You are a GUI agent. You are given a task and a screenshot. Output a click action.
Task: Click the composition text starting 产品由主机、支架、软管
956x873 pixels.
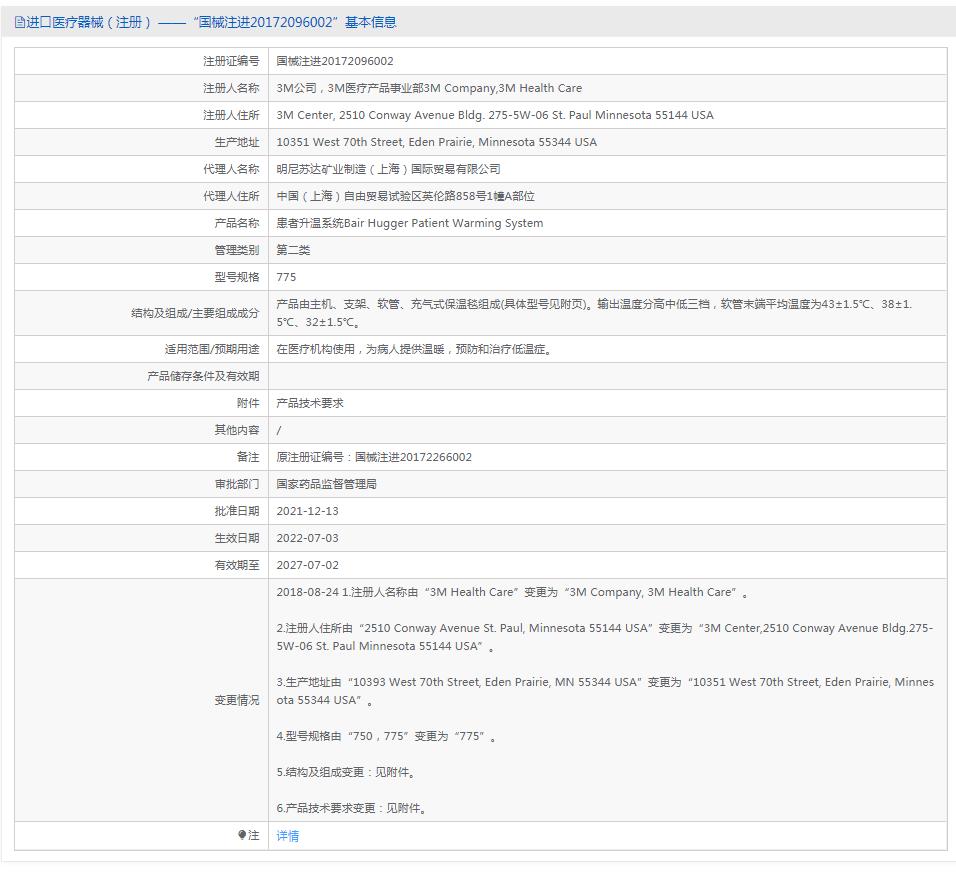594,313
